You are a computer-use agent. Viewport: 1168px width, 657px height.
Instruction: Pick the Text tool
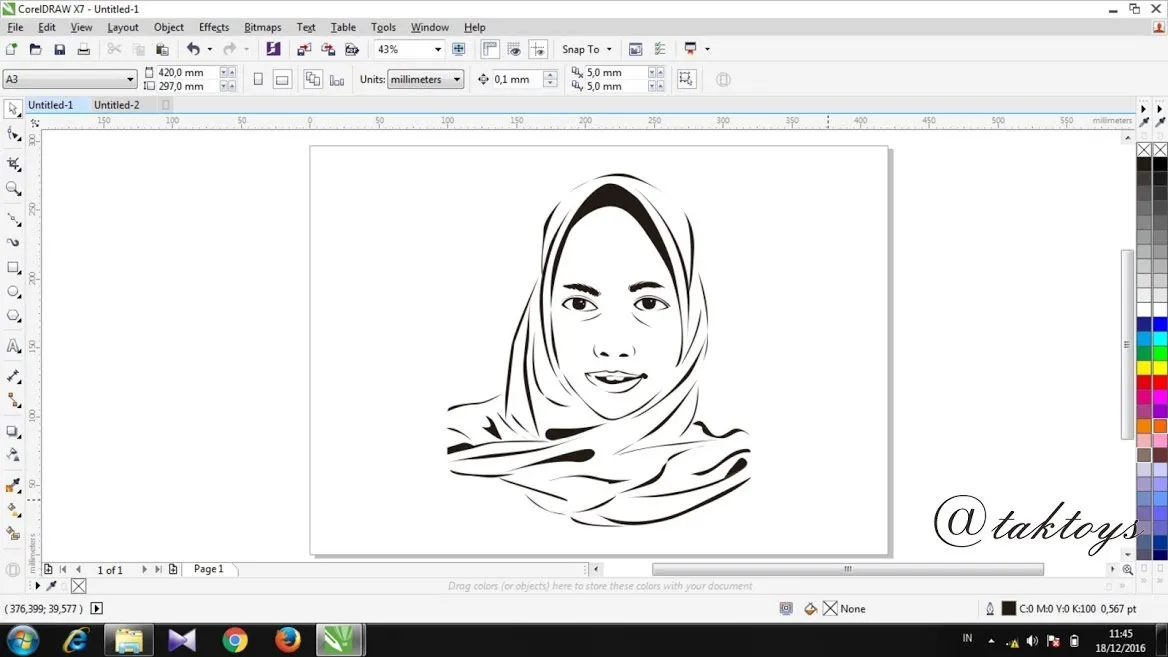(13, 346)
